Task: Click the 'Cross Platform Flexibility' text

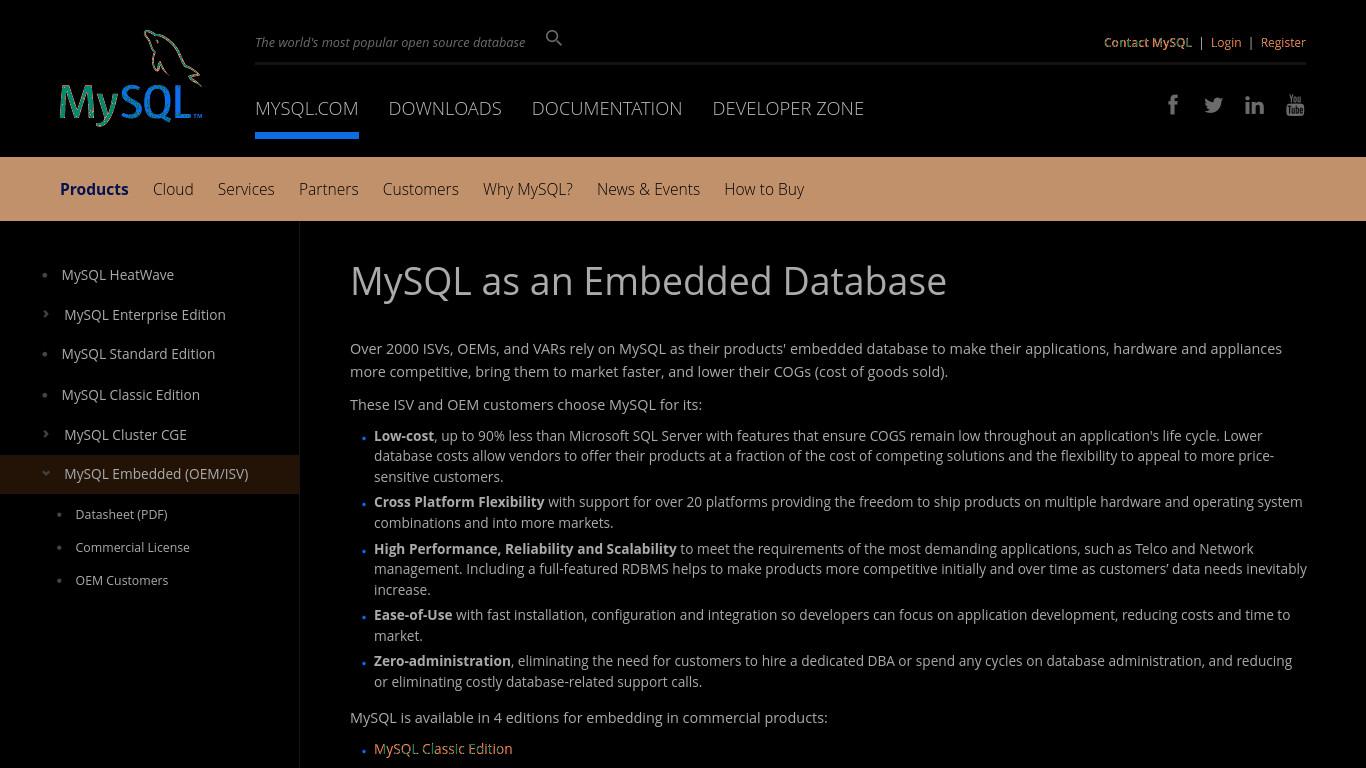Action: pyautogui.click(x=459, y=502)
